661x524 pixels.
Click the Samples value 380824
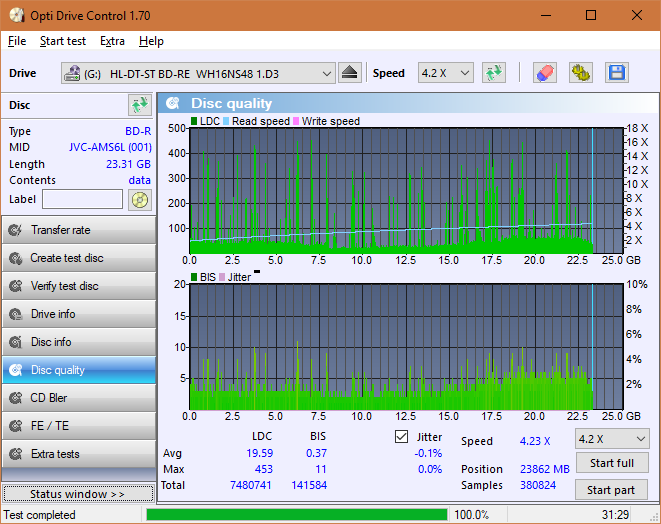[x=538, y=485]
